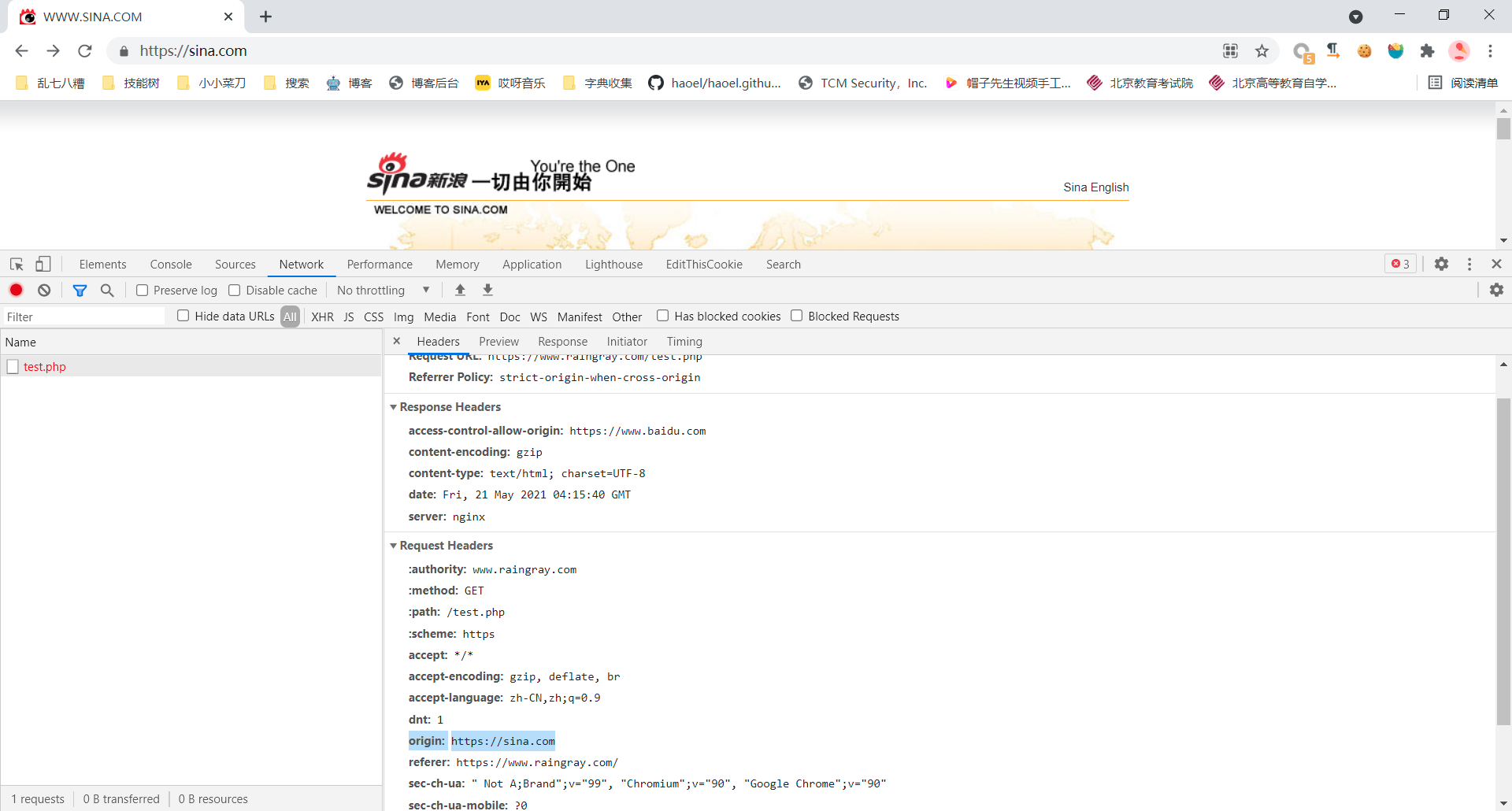Screen dimensions: 1512x811
Task: Open the TCM Security, Inc. bookmark
Action: click(862, 83)
